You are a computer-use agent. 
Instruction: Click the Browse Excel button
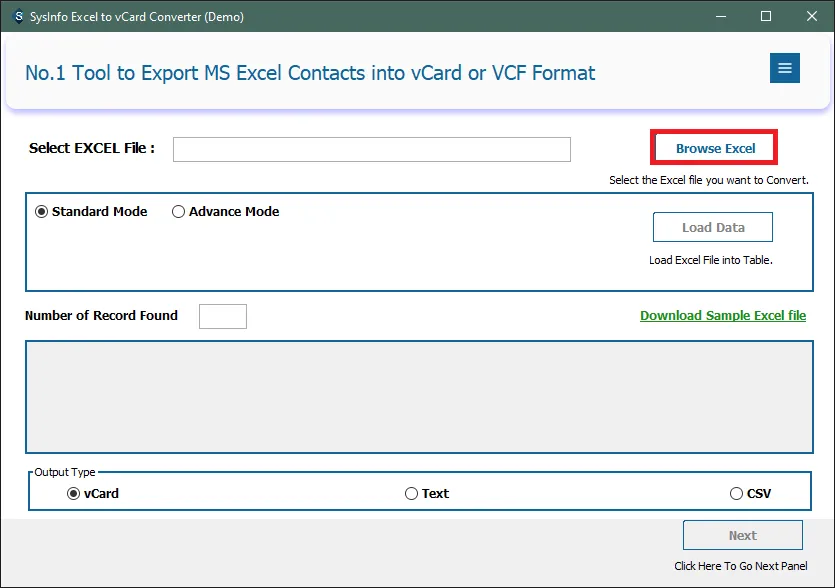tap(714, 148)
